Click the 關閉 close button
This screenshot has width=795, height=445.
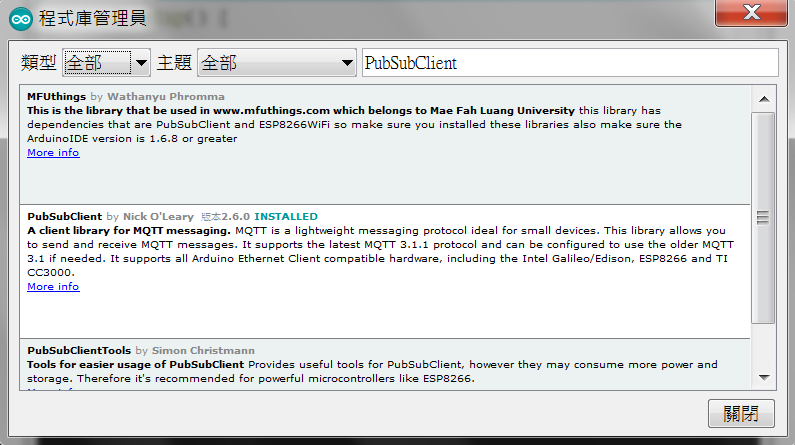(x=741, y=414)
